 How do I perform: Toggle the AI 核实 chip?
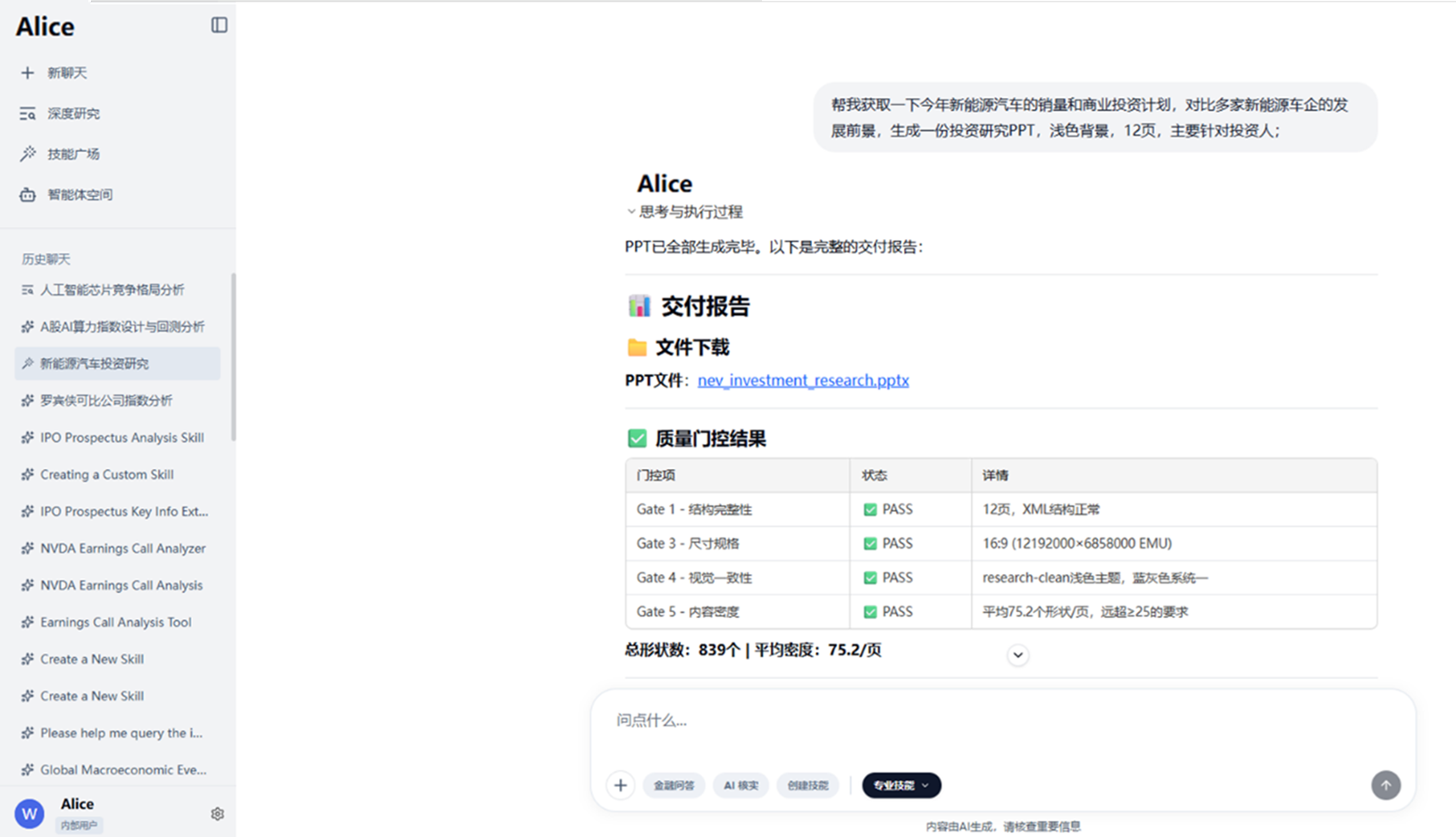[x=741, y=785]
